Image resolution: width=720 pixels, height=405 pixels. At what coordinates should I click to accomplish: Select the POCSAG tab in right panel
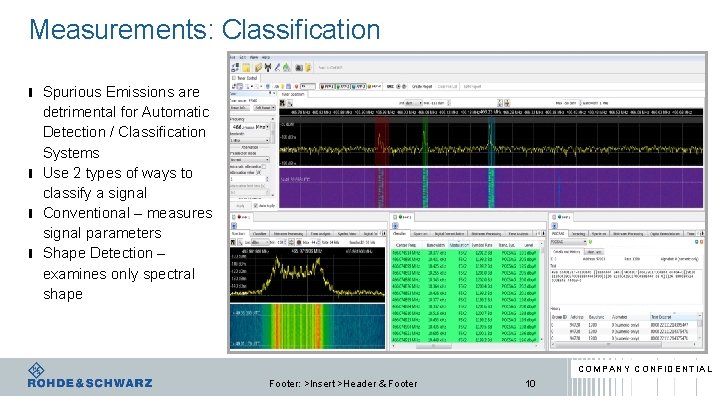pyautogui.click(x=558, y=233)
